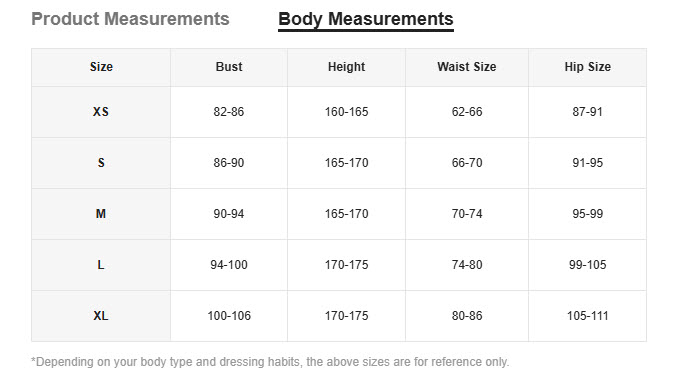Select the S size row label
The image size is (676, 386).
point(101,163)
